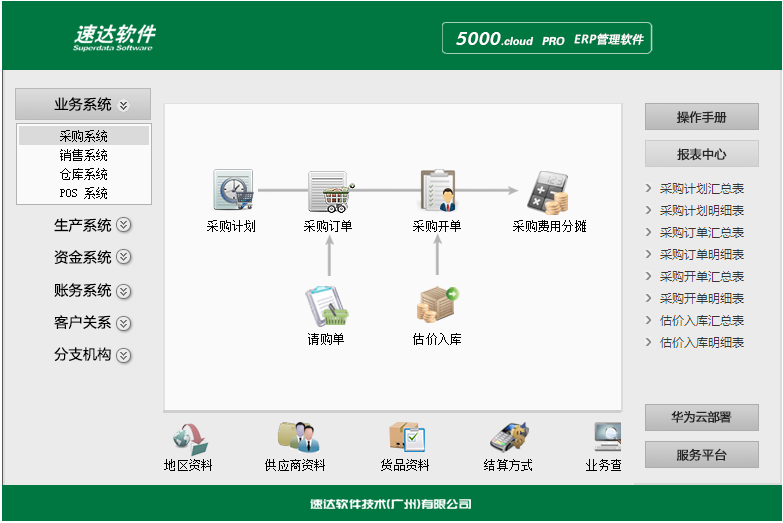
Task: Select 仓库系统 in the sidebar
Action: (x=84, y=174)
